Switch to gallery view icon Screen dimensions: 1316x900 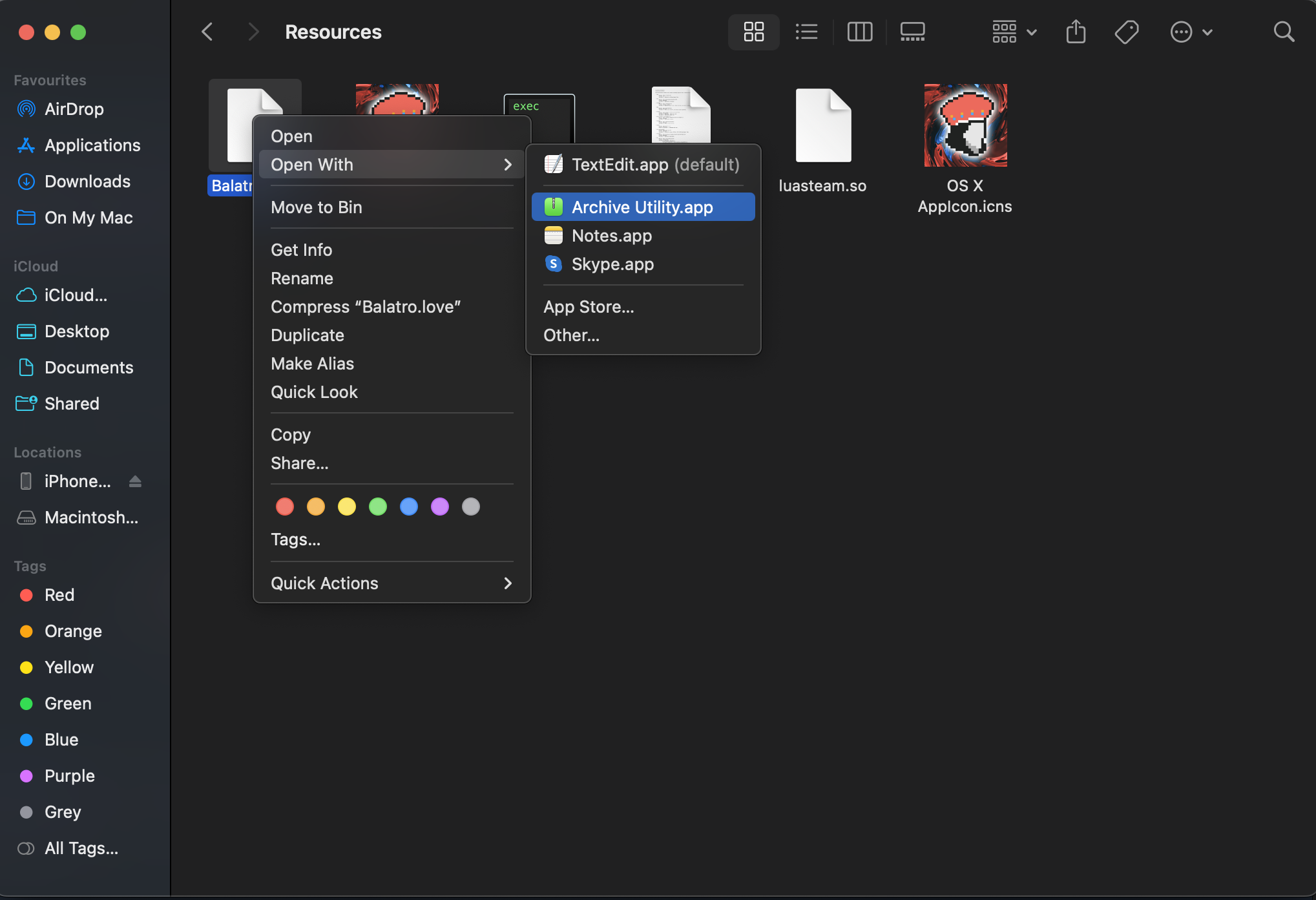click(x=912, y=32)
